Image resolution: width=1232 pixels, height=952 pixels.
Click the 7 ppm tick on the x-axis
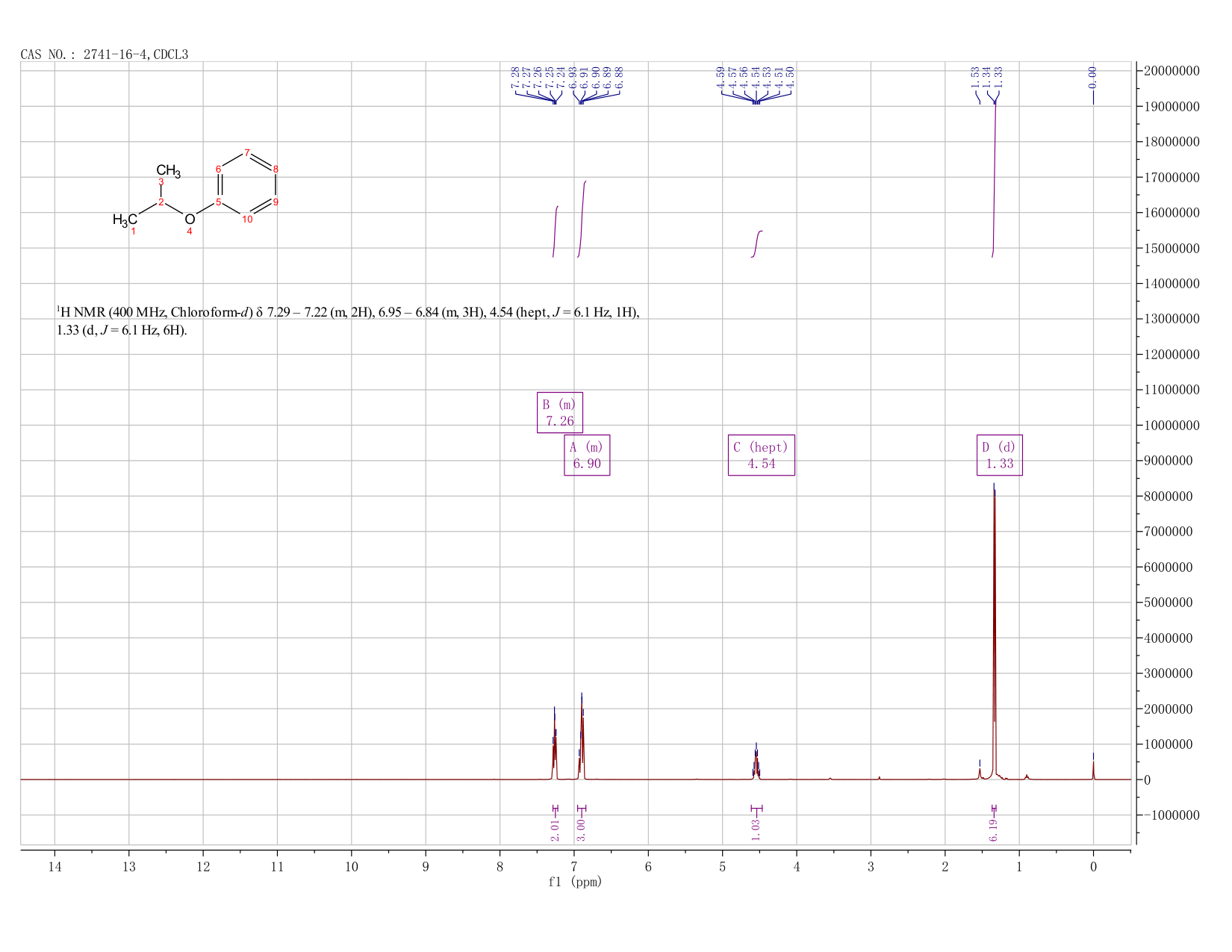click(x=574, y=867)
